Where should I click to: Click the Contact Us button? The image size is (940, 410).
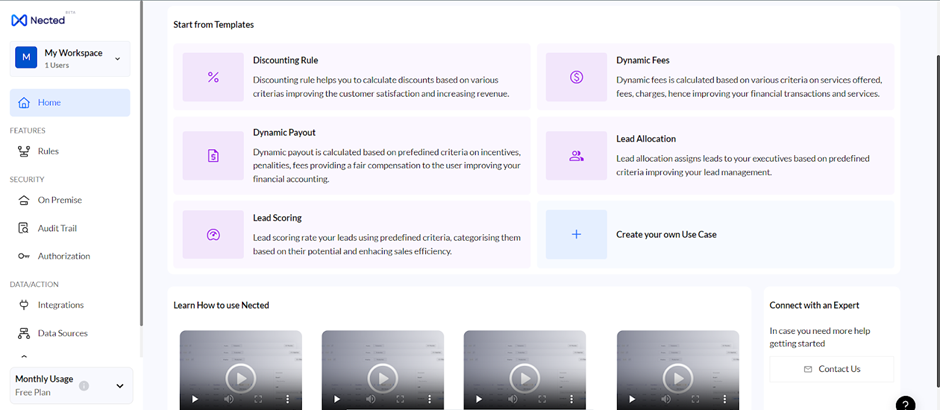[831, 369]
